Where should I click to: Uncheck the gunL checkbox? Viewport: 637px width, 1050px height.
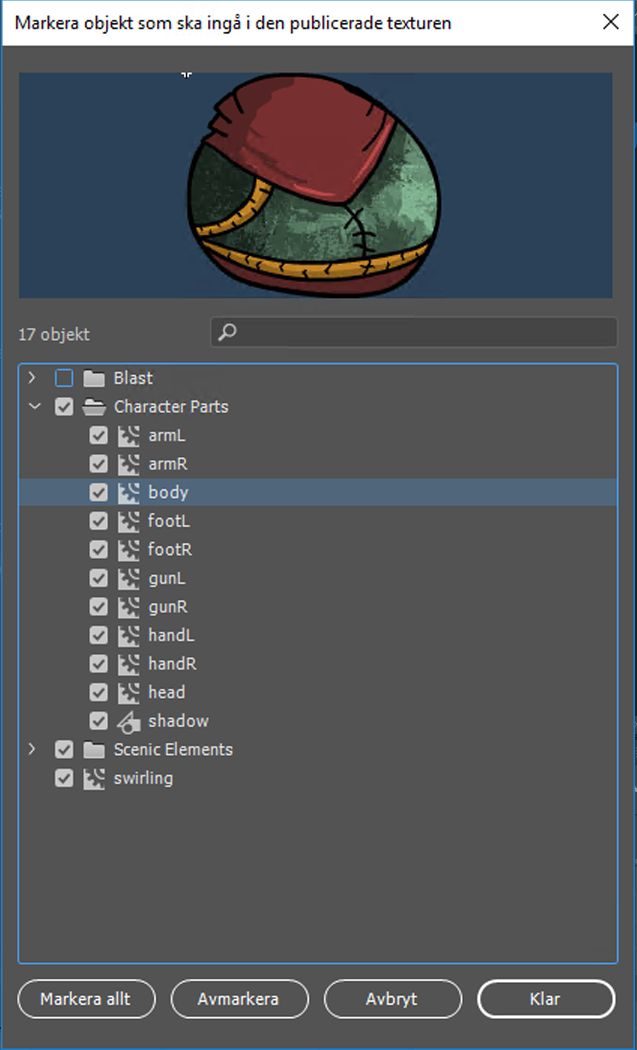click(x=98, y=579)
